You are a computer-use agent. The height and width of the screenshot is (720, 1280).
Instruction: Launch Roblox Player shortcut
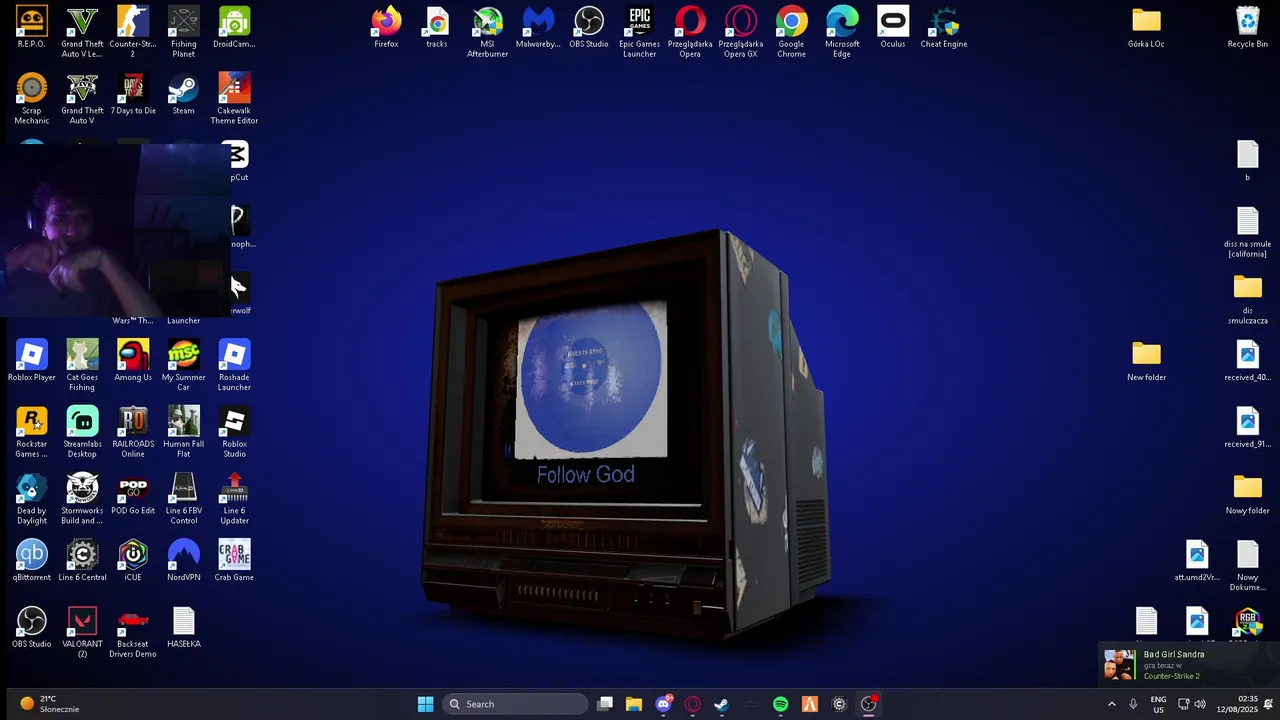coord(31,360)
